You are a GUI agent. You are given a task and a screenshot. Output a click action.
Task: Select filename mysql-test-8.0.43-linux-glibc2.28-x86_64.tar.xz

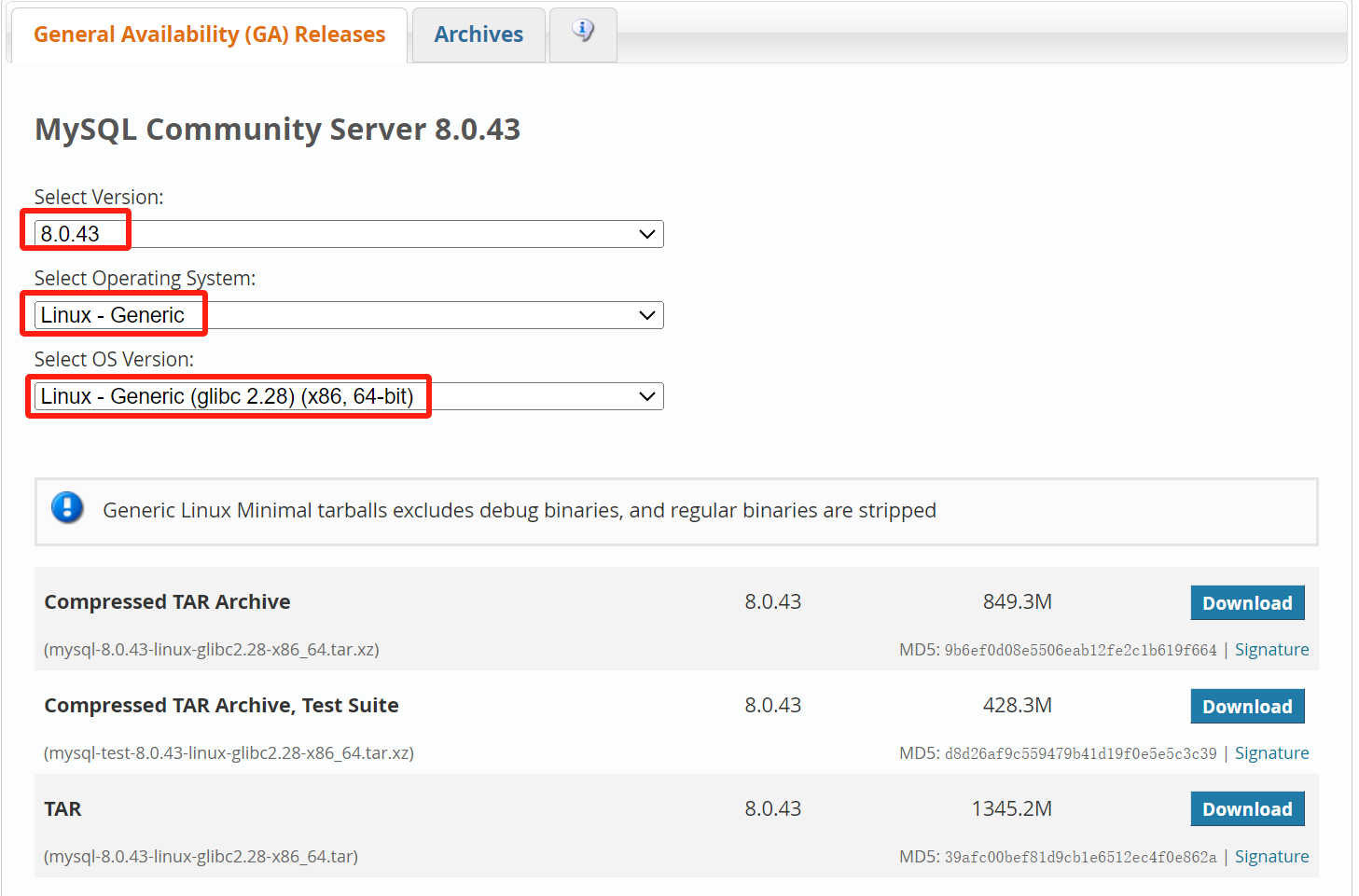[x=229, y=753]
